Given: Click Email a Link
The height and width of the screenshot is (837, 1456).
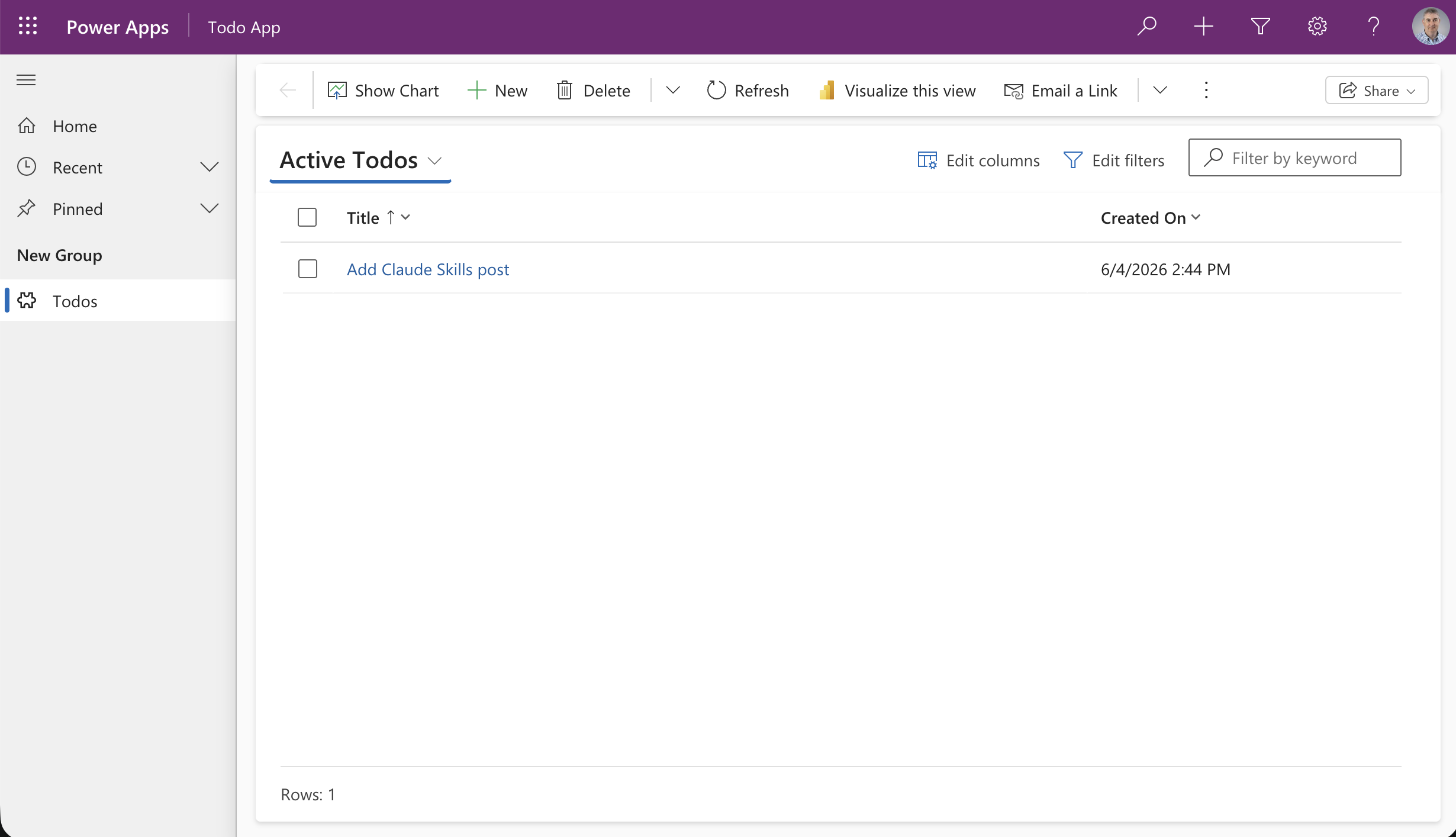Looking at the screenshot, I should pos(1060,91).
